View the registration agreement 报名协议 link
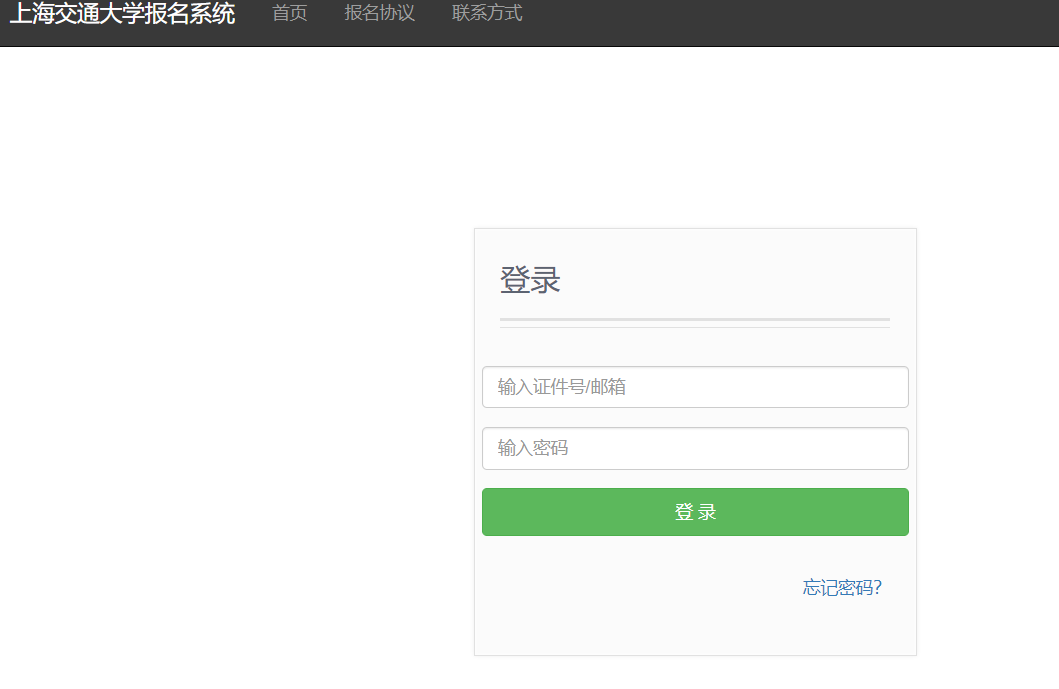Viewport: 1059px width, 689px height. 379,14
